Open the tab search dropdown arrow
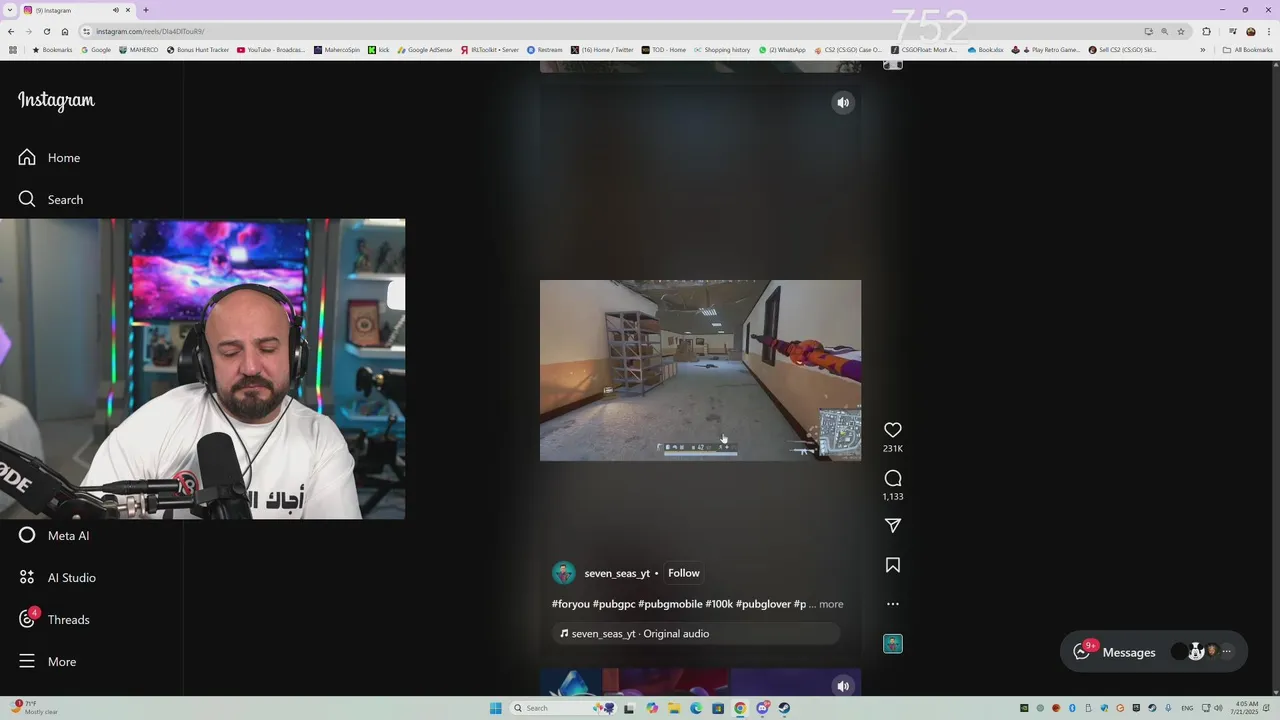This screenshot has height=720, width=1280. tap(9, 10)
